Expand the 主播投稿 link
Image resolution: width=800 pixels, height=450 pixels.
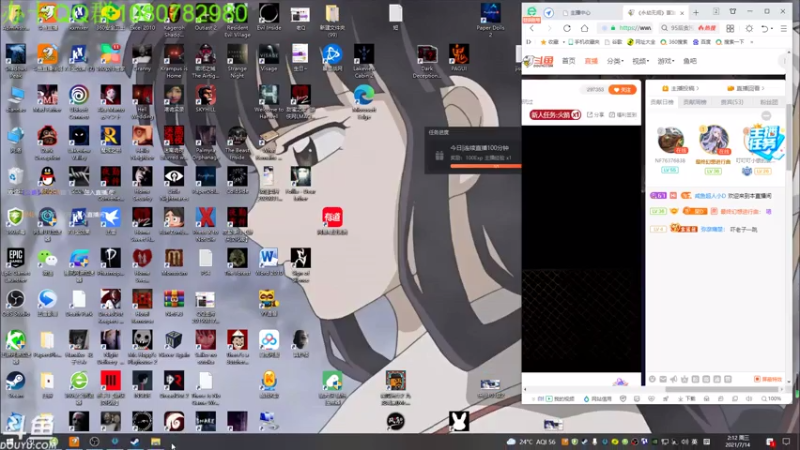pyautogui.click(x=680, y=88)
